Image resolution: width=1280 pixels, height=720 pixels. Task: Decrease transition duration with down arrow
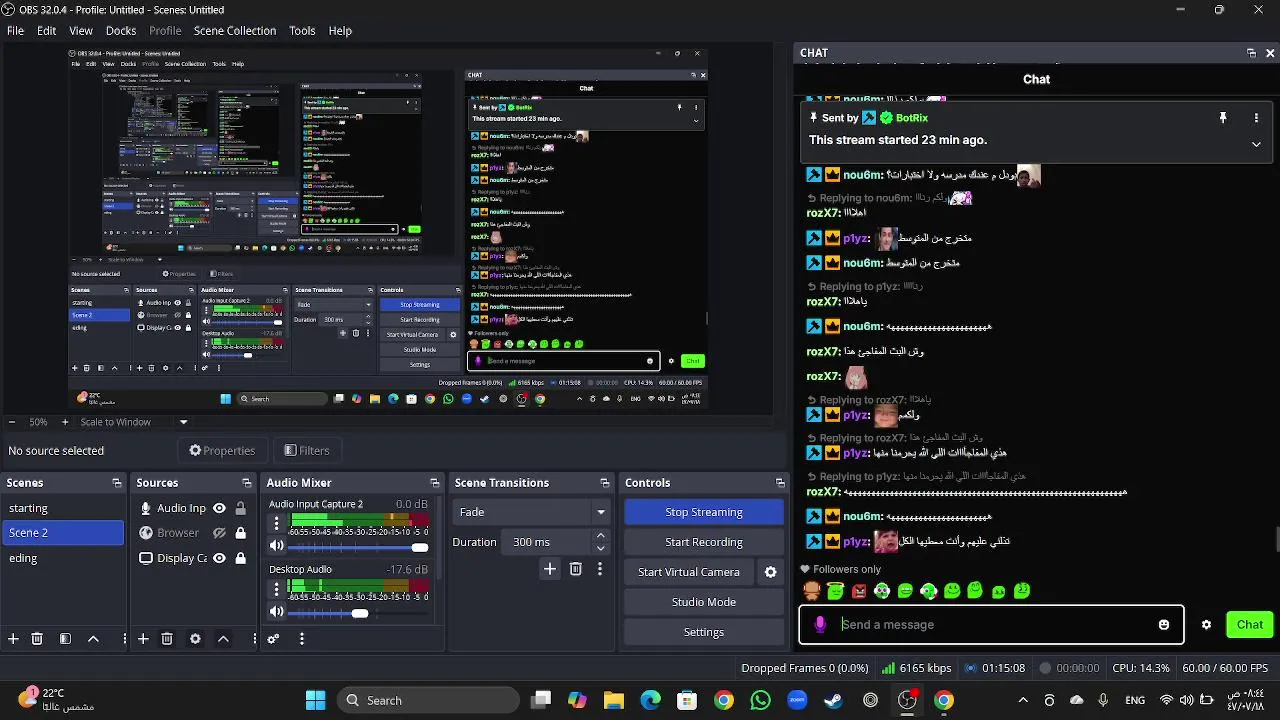tap(600, 548)
